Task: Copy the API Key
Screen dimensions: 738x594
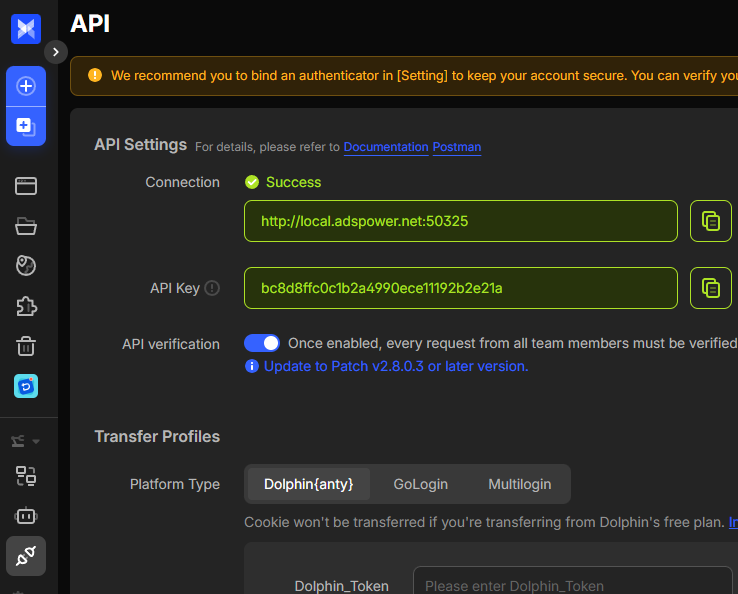Action: 710,288
